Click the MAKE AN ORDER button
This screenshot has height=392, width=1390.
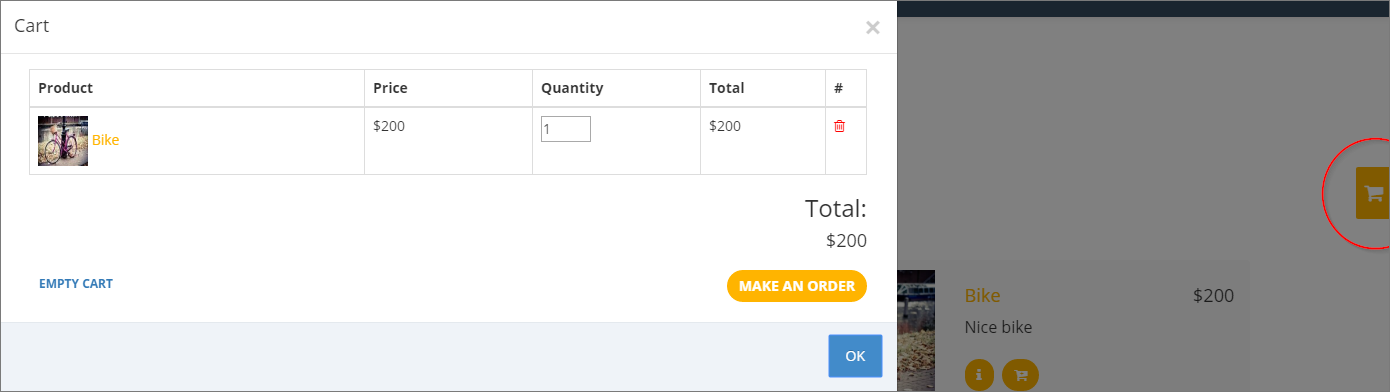[x=797, y=286]
